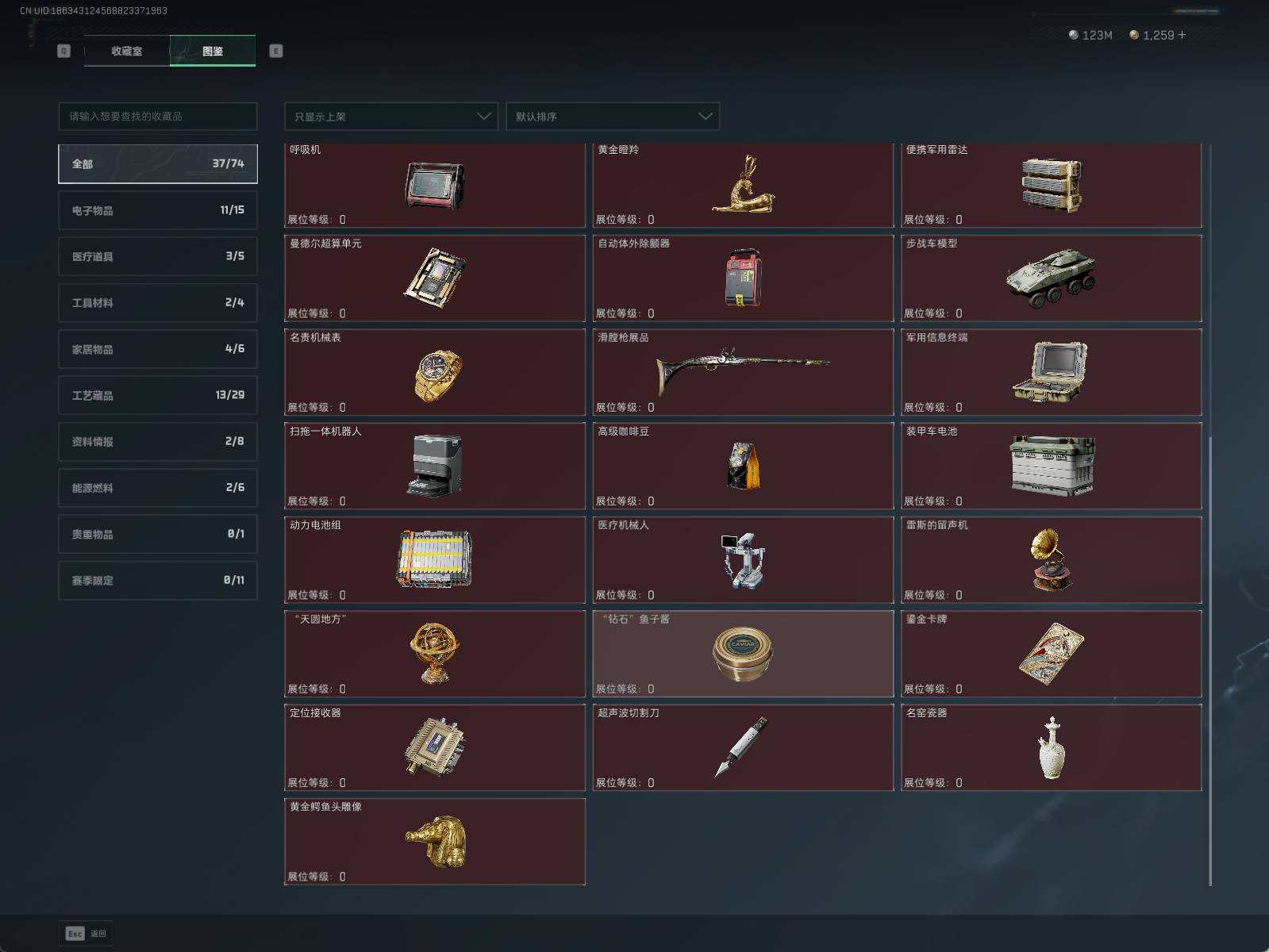Click the golden gramophone icon
1269x952 pixels.
point(1051,560)
